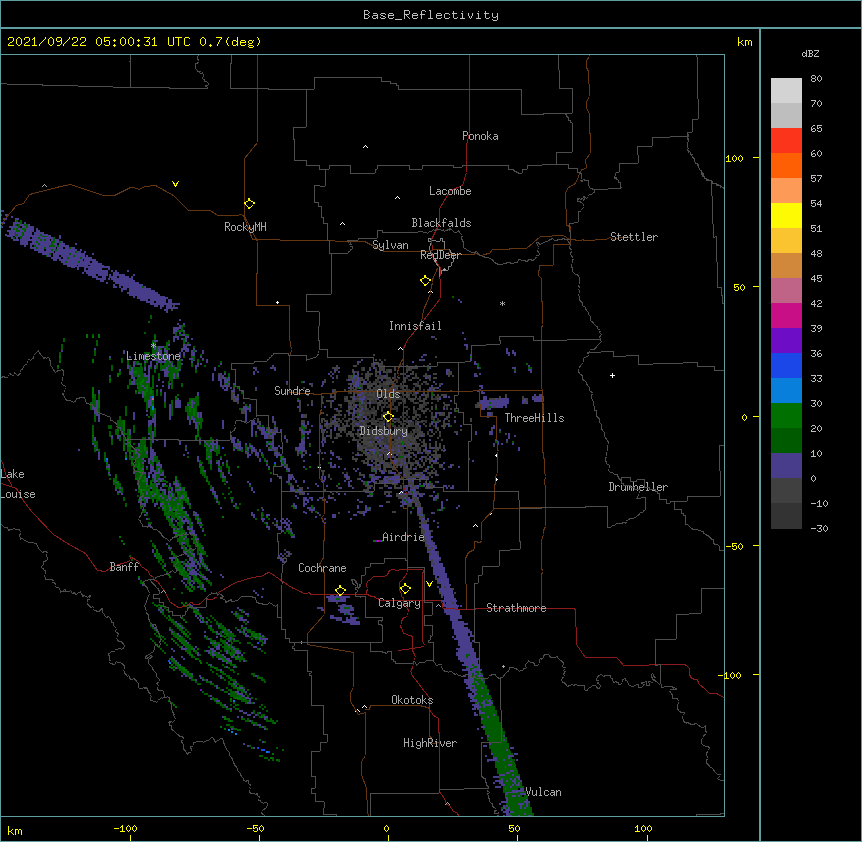Click the Limestone label
862x842 pixels.
coord(153,356)
